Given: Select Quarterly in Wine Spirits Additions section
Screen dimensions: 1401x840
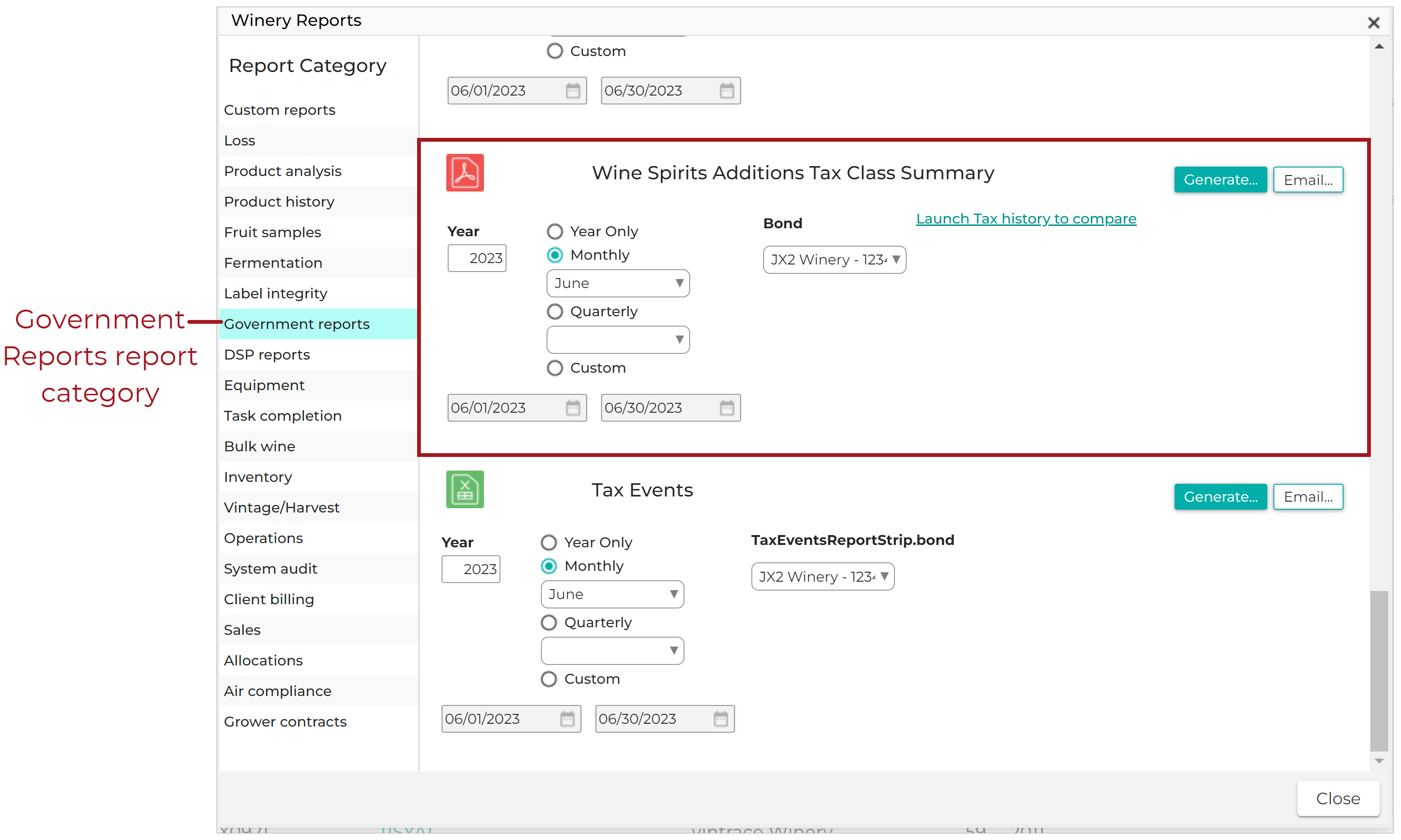Looking at the screenshot, I should [x=555, y=312].
